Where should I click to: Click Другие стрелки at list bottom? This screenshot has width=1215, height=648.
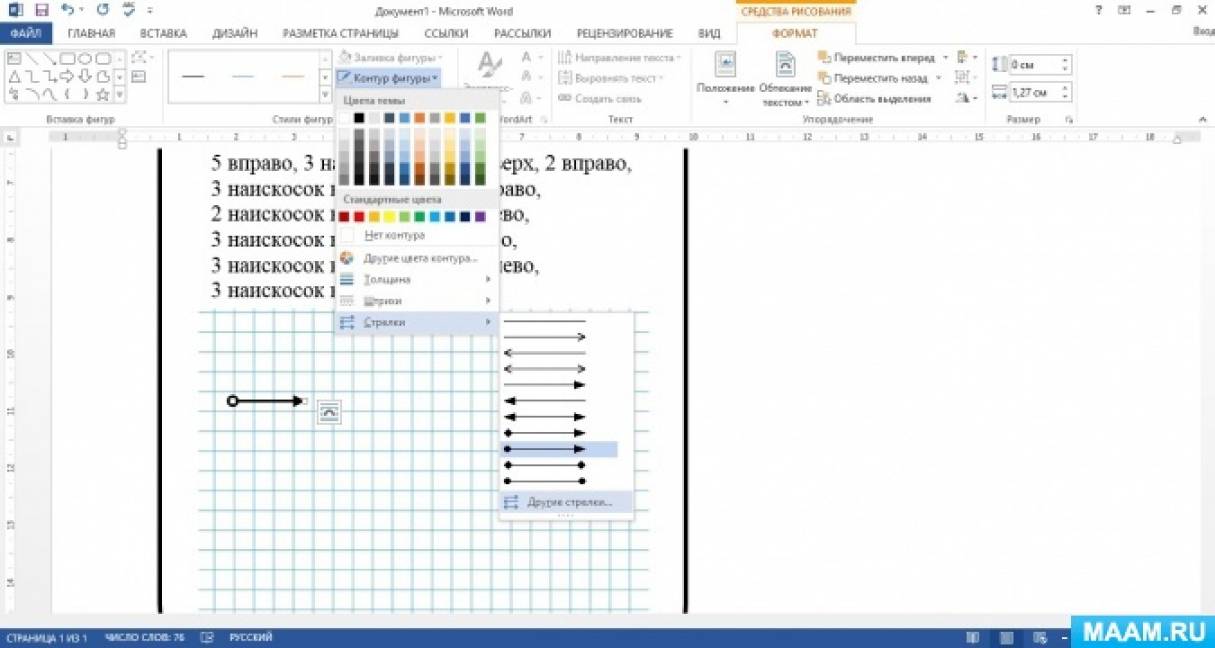pos(568,502)
